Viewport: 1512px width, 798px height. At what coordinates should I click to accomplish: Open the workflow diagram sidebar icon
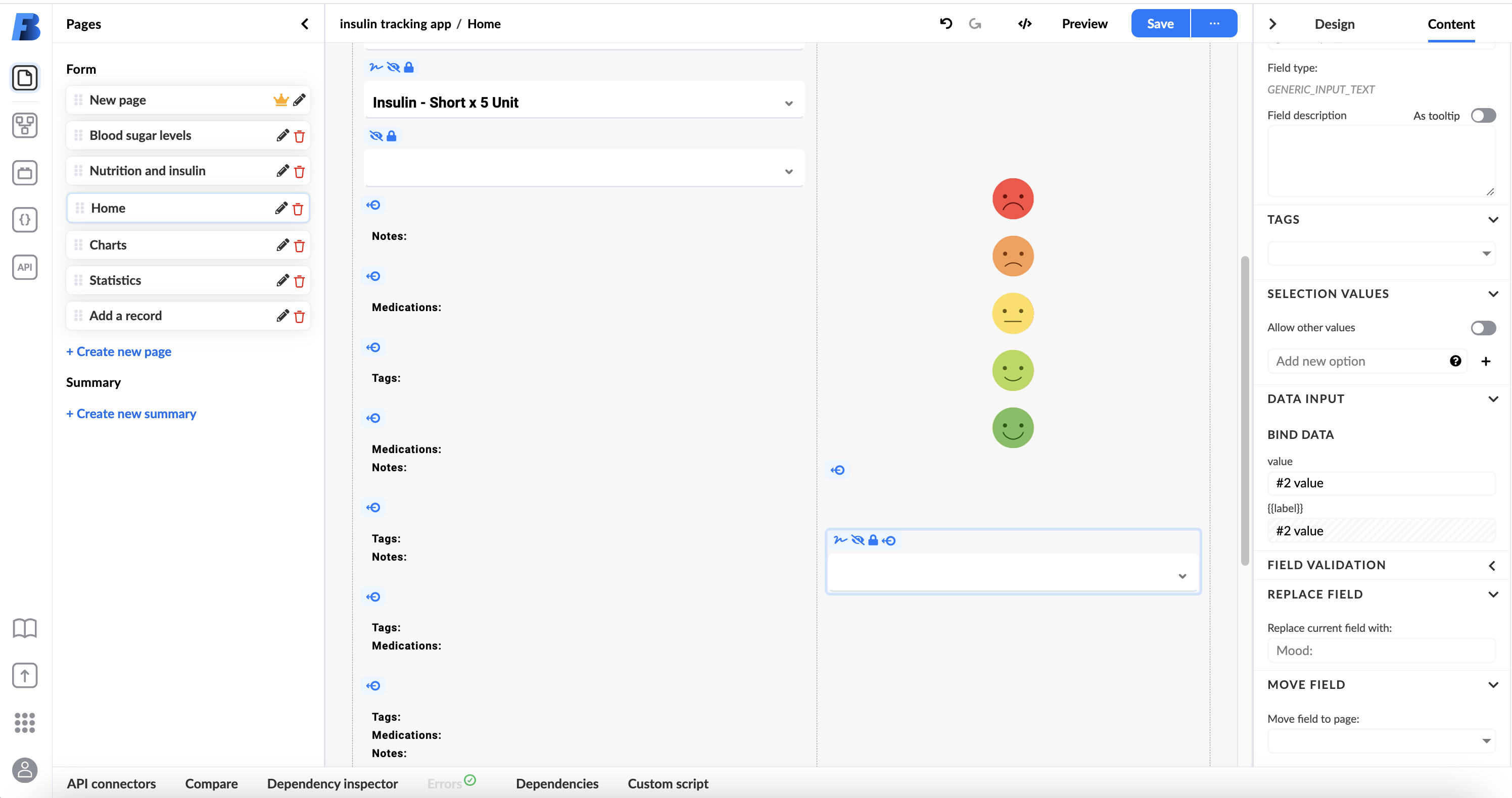click(x=25, y=125)
